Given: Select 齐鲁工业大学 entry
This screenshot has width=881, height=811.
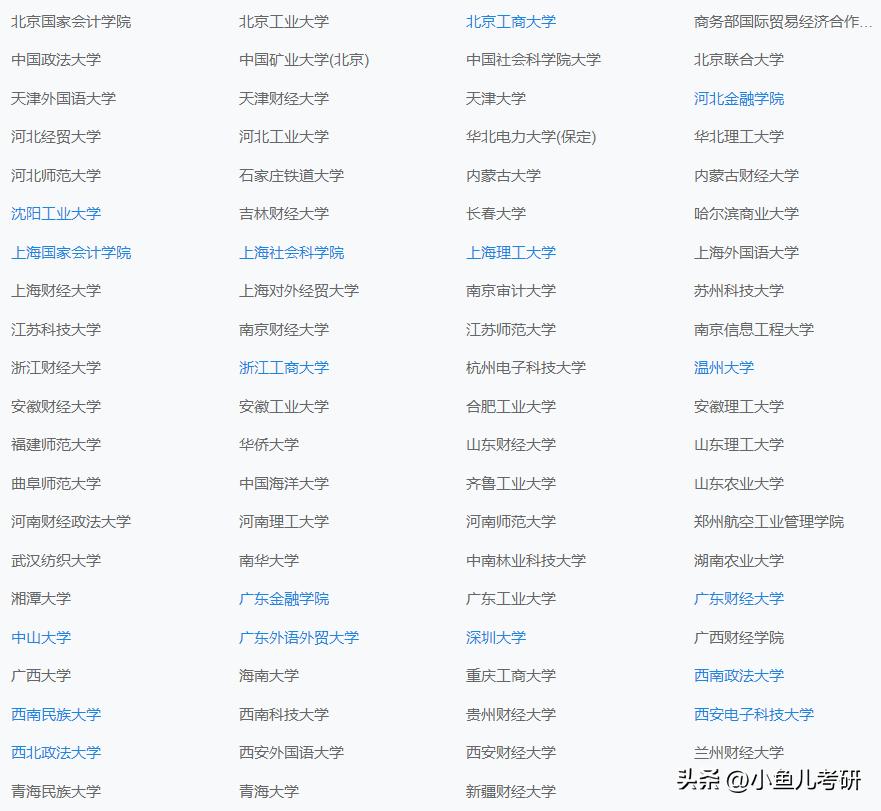Looking at the screenshot, I should point(511,484).
